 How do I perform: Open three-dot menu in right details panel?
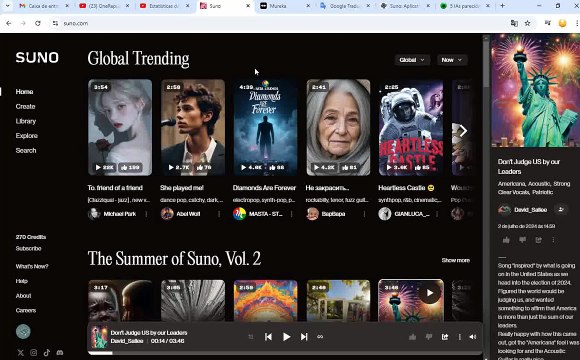click(553, 240)
